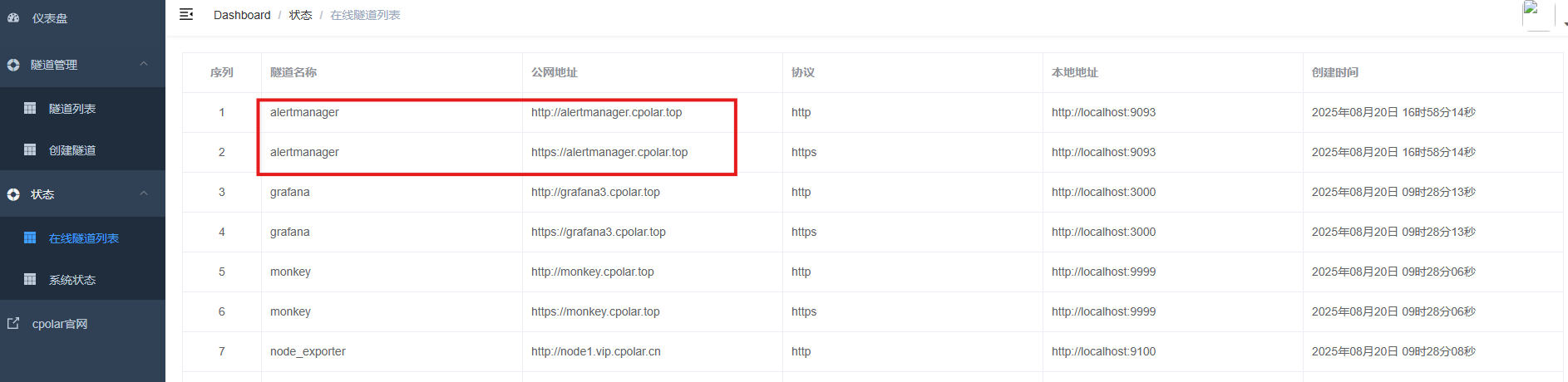Click the table icon next to 创建隧道
This screenshot has width=1568, height=382.
coord(30,149)
